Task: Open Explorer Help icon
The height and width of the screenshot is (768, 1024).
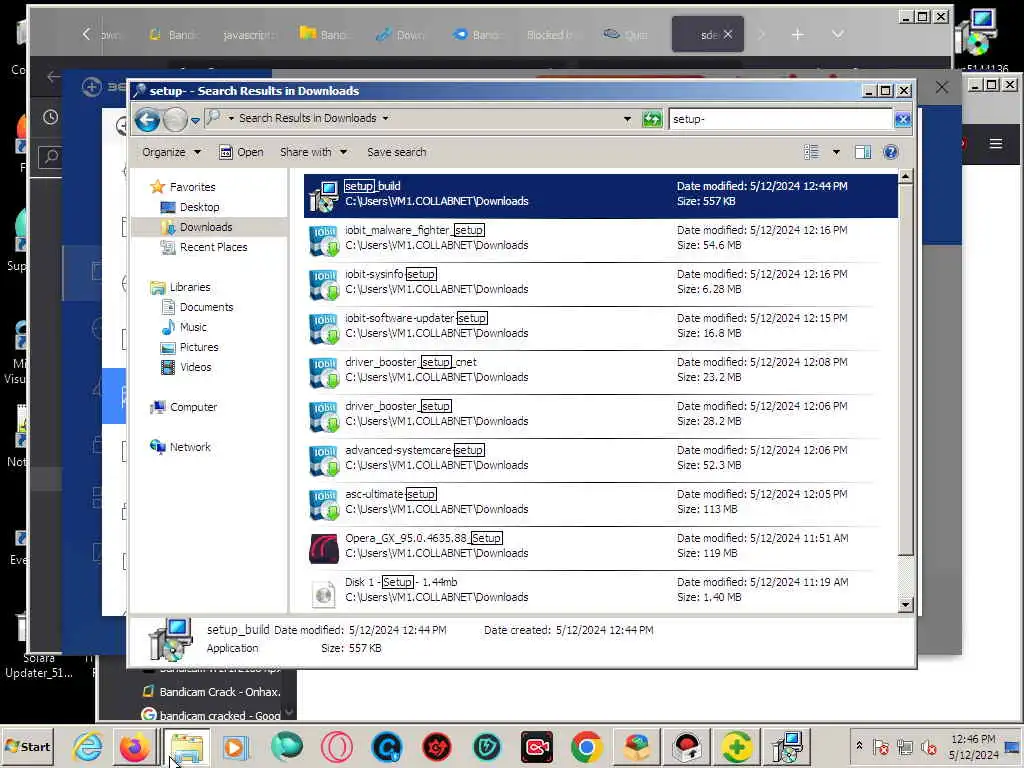Action: [x=890, y=152]
